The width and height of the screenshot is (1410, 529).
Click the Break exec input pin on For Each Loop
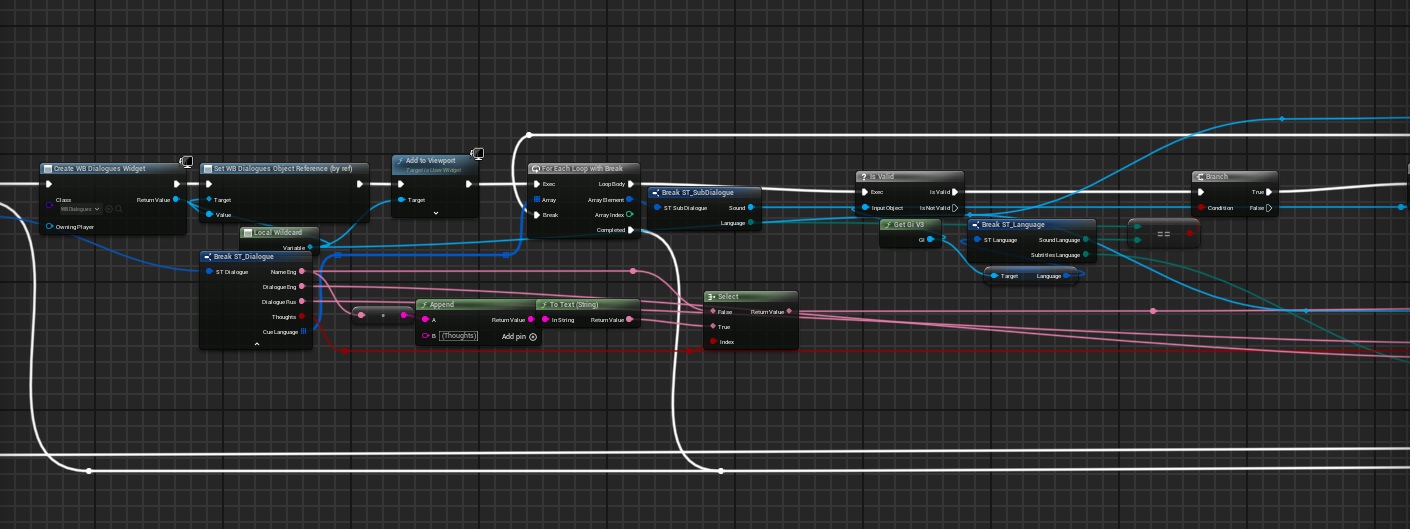535,215
